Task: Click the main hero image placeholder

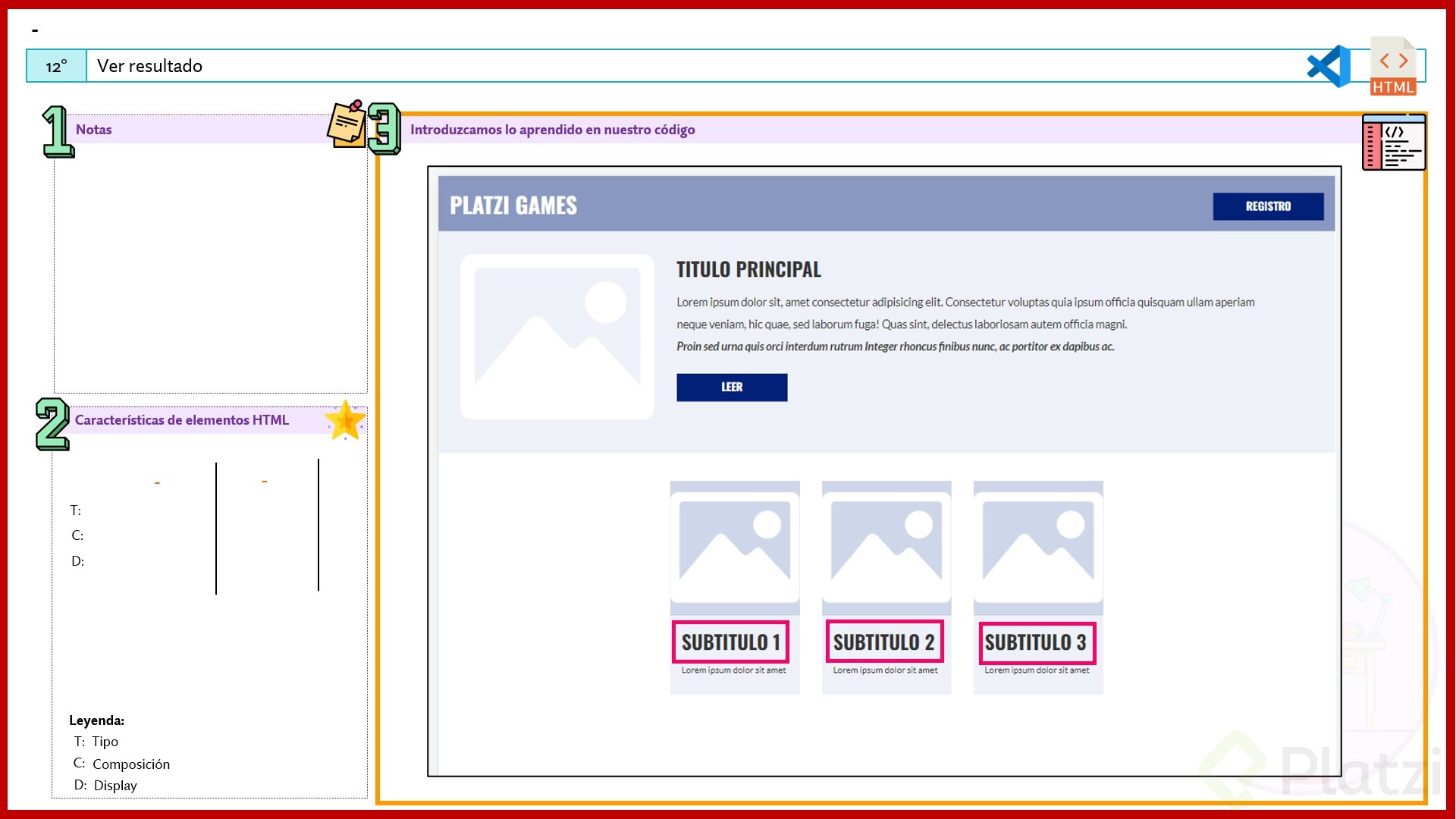Action: (557, 337)
